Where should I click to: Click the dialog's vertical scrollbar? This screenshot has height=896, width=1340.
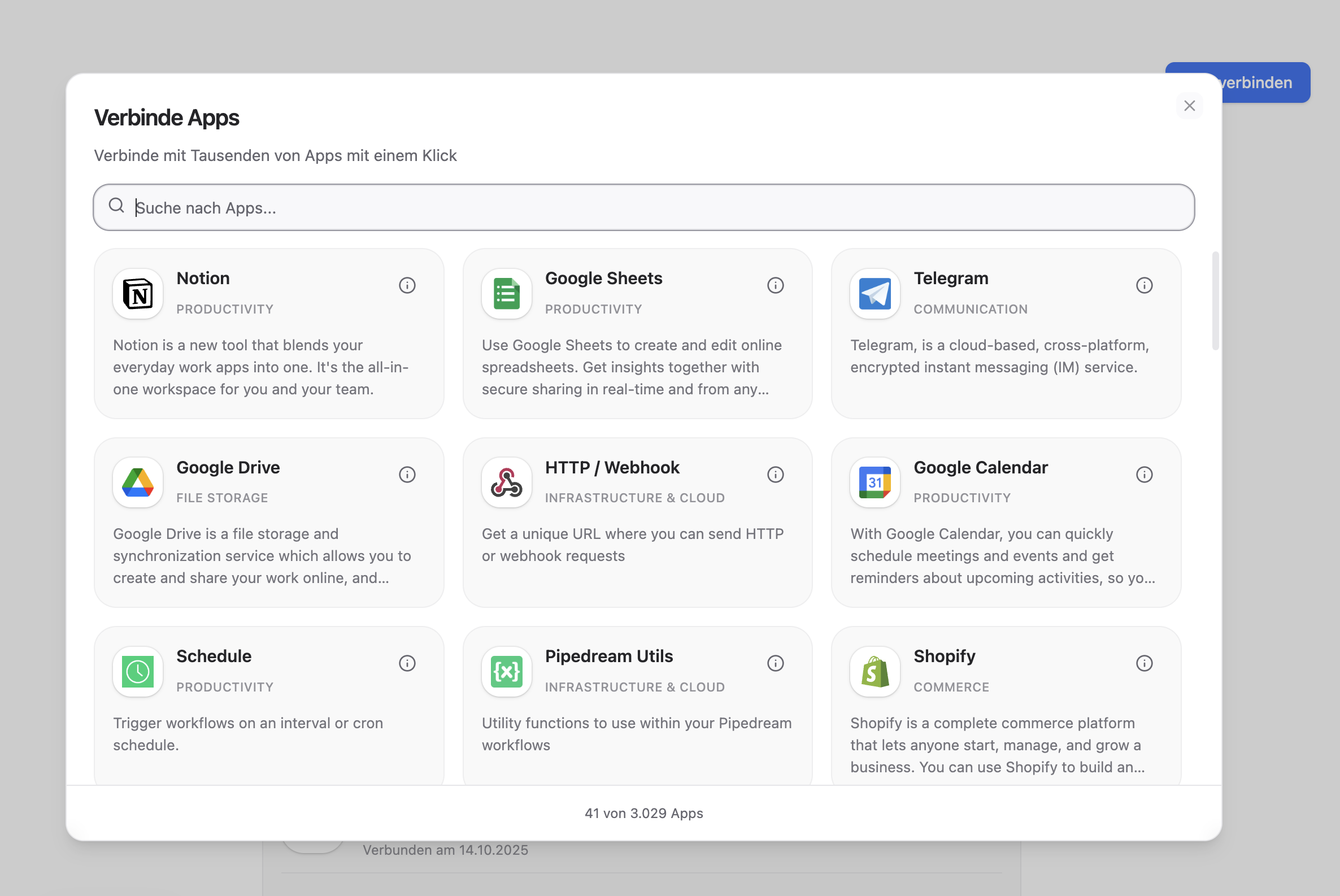[x=1215, y=301]
